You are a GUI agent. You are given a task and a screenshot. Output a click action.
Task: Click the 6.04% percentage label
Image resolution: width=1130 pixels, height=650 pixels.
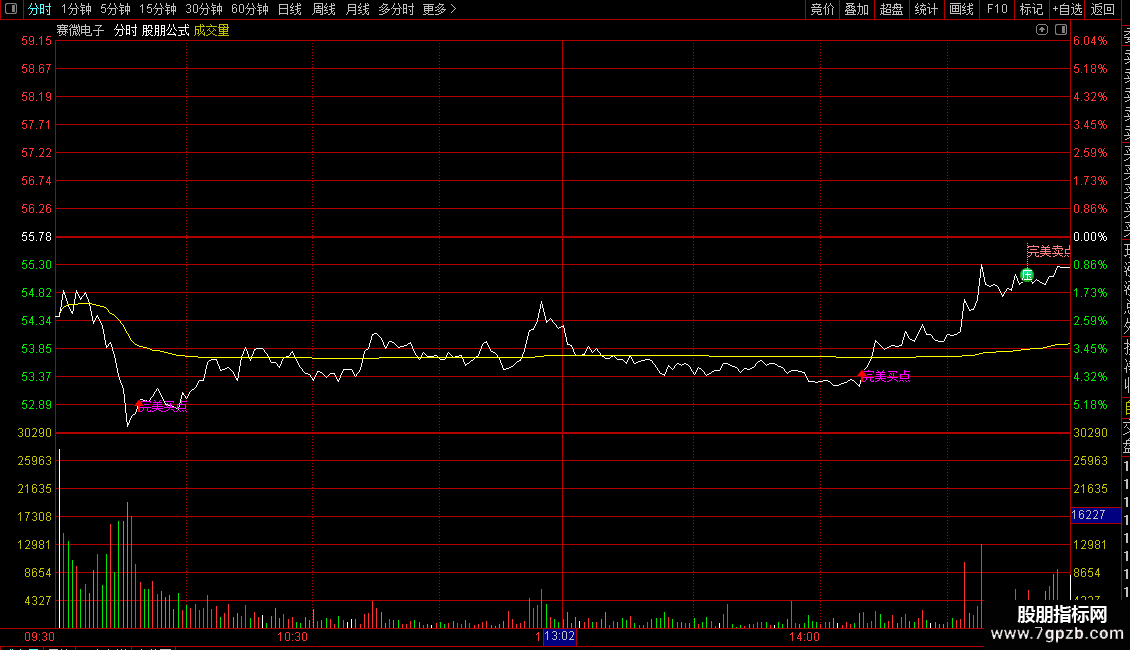pos(1090,41)
